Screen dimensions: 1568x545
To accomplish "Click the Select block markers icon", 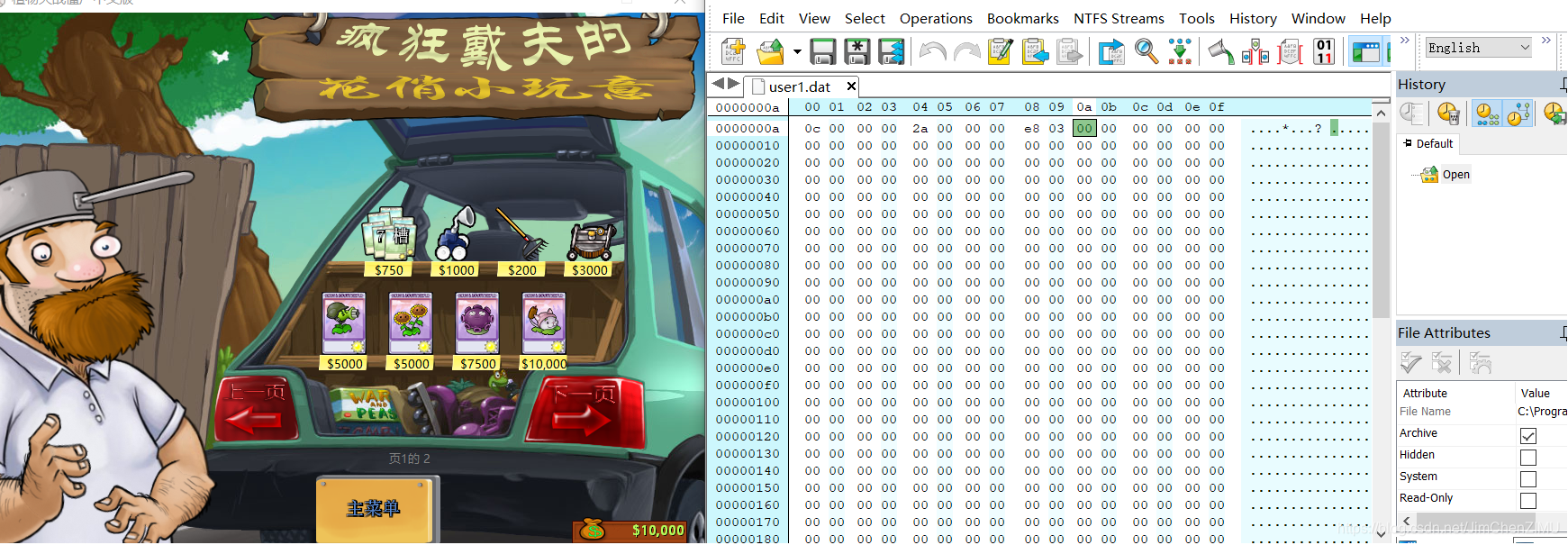I will pyautogui.click(x=1255, y=51).
